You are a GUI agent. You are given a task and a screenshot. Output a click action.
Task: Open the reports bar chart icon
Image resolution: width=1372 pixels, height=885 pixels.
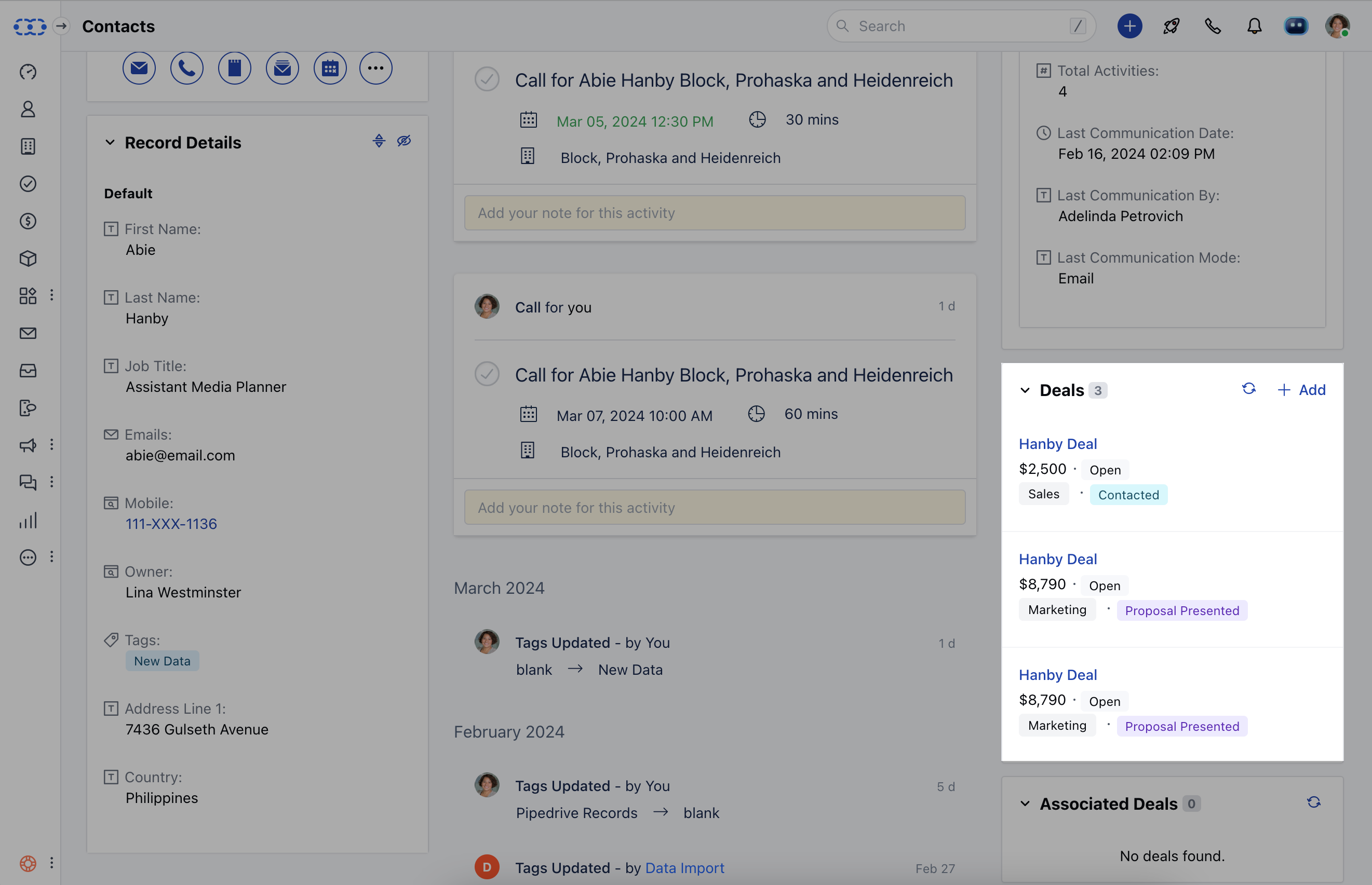tap(28, 520)
